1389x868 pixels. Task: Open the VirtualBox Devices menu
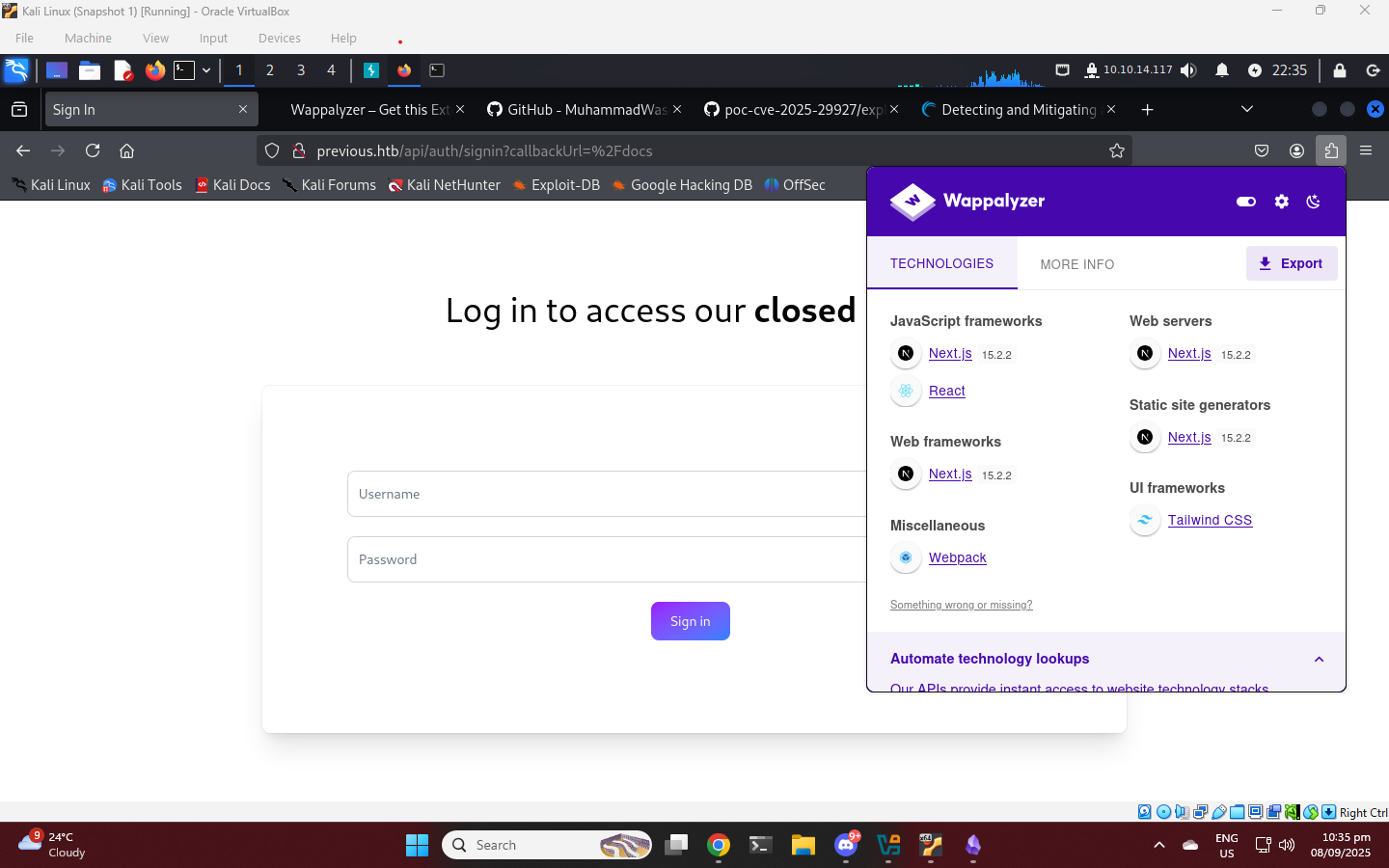point(280,39)
